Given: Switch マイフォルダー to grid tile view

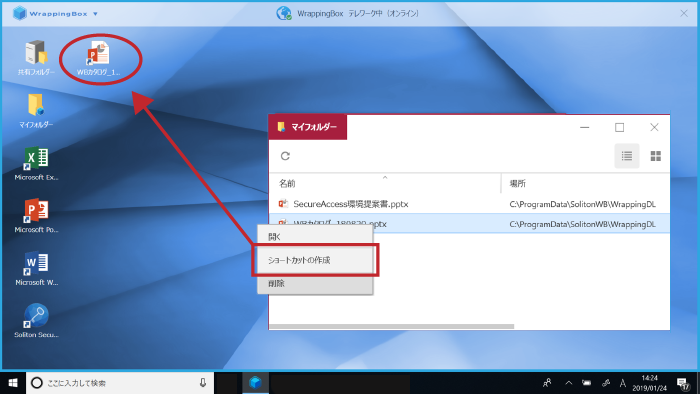Looking at the screenshot, I should click(x=655, y=156).
